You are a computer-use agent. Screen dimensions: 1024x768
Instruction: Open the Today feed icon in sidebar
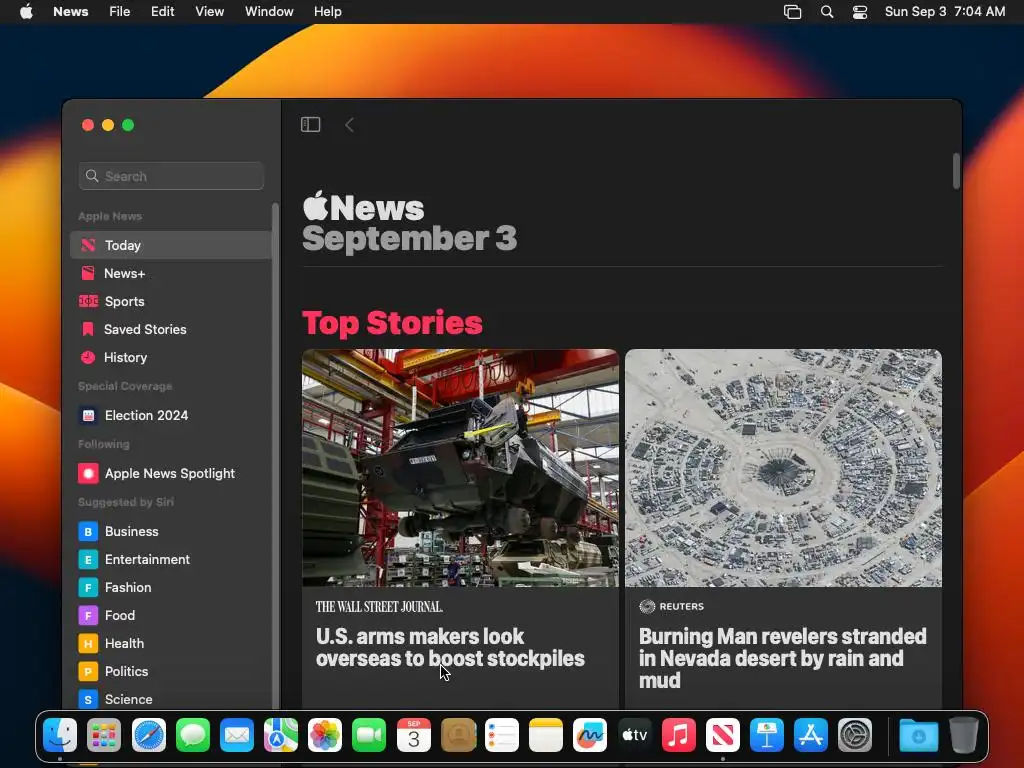88,245
